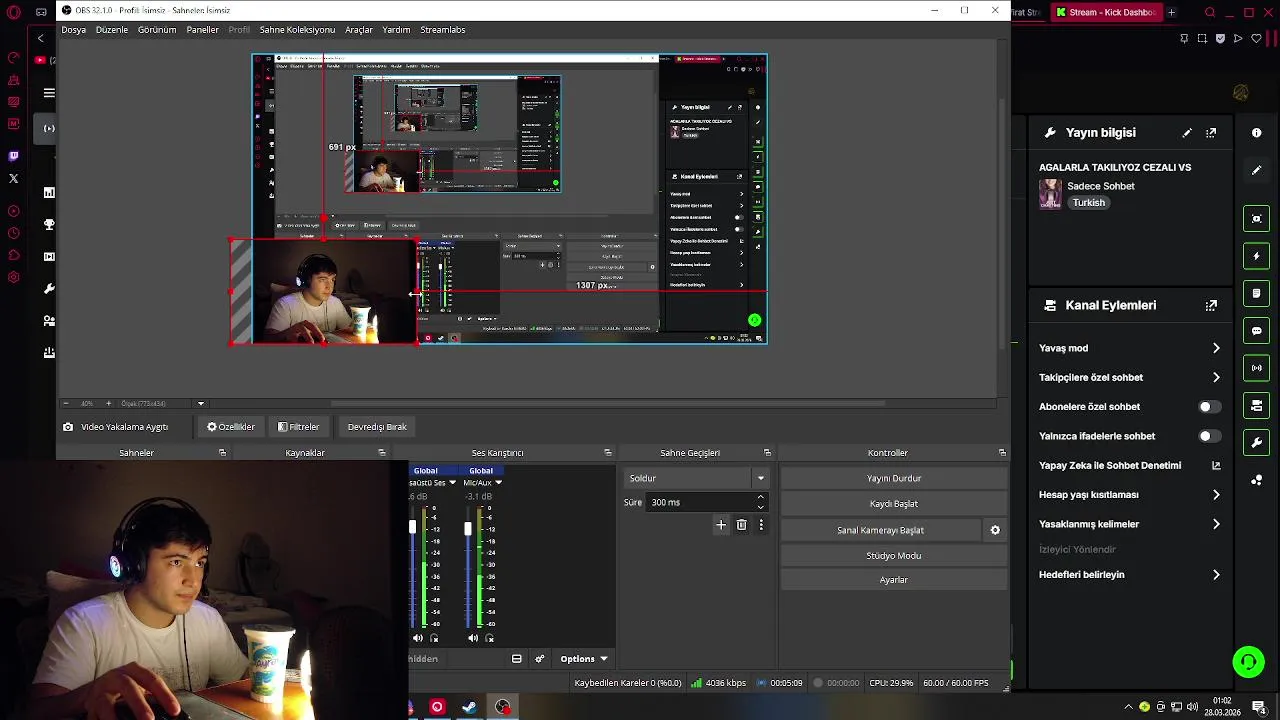Click the lightning bolt icon in Kick sidebar
1280x720 pixels.
click(x=1257, y=256)
